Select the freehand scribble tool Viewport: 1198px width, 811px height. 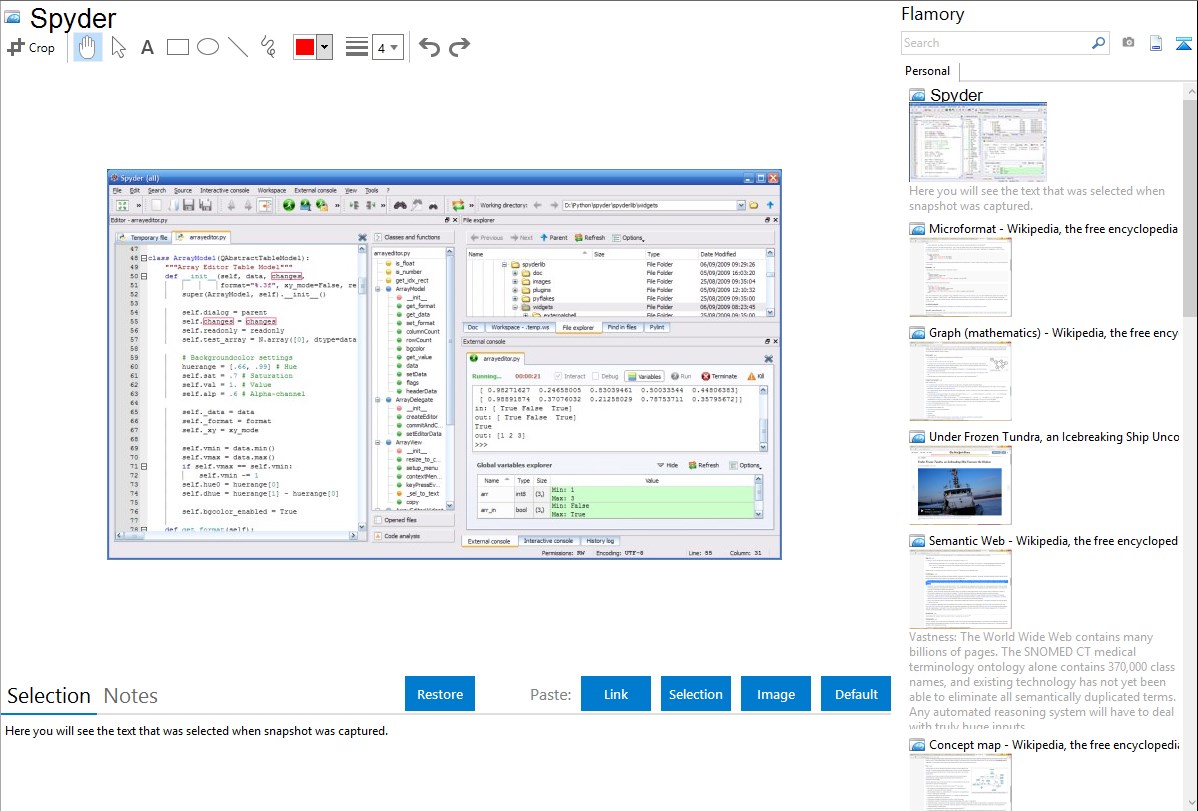[268, 47]
